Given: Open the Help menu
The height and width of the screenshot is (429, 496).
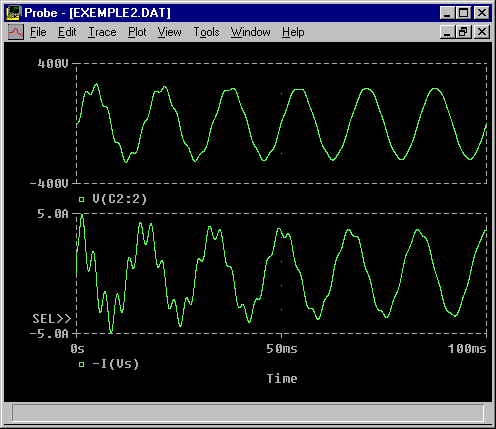Looking at the screenshot, I should click(293, 32).
